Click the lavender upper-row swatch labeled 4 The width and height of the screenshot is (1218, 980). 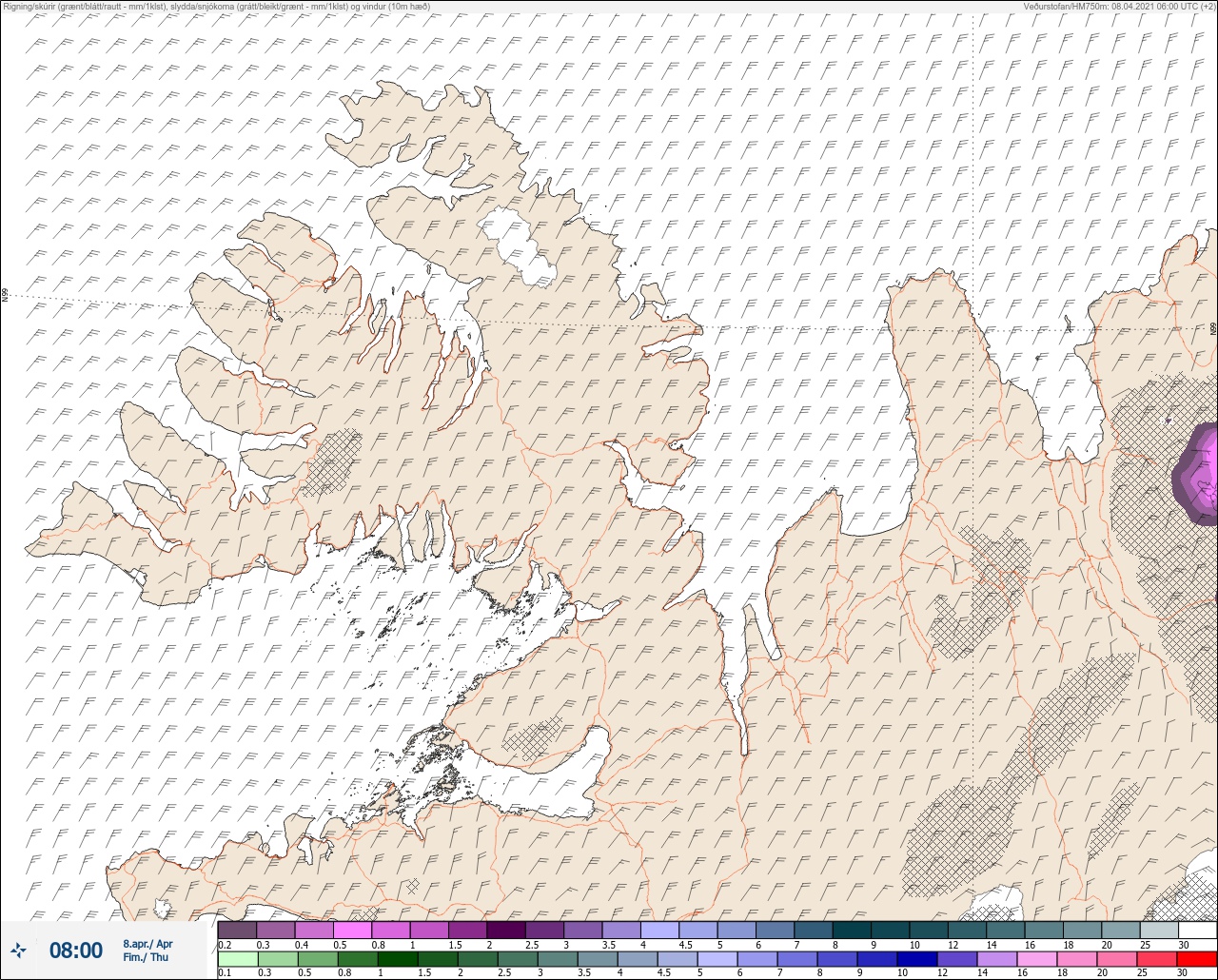pos(659,930)
